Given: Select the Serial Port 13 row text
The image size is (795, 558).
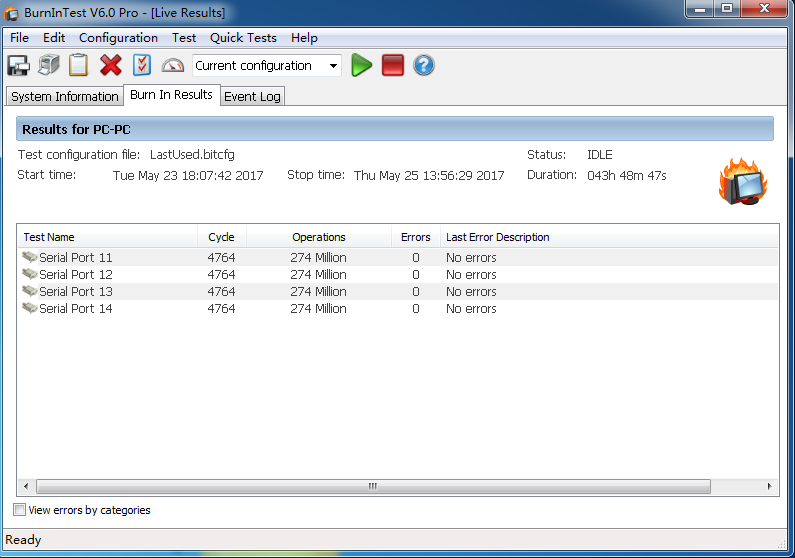Looking at the screenshot, I should [76, 291].
